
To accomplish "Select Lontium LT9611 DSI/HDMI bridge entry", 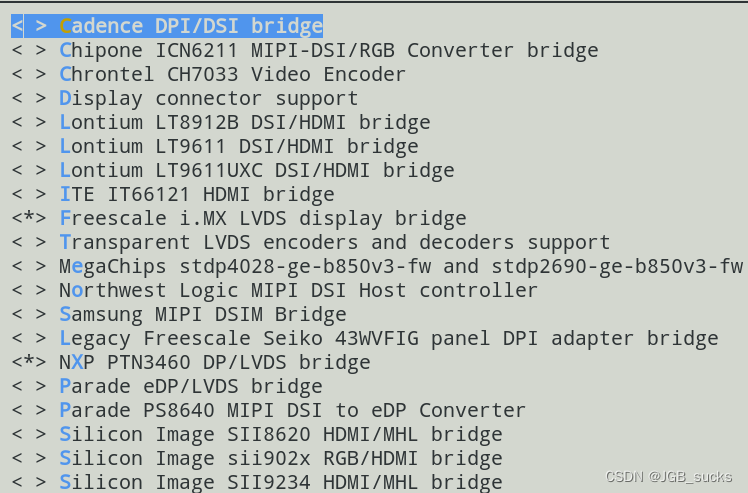I will [x=238, y=146].
